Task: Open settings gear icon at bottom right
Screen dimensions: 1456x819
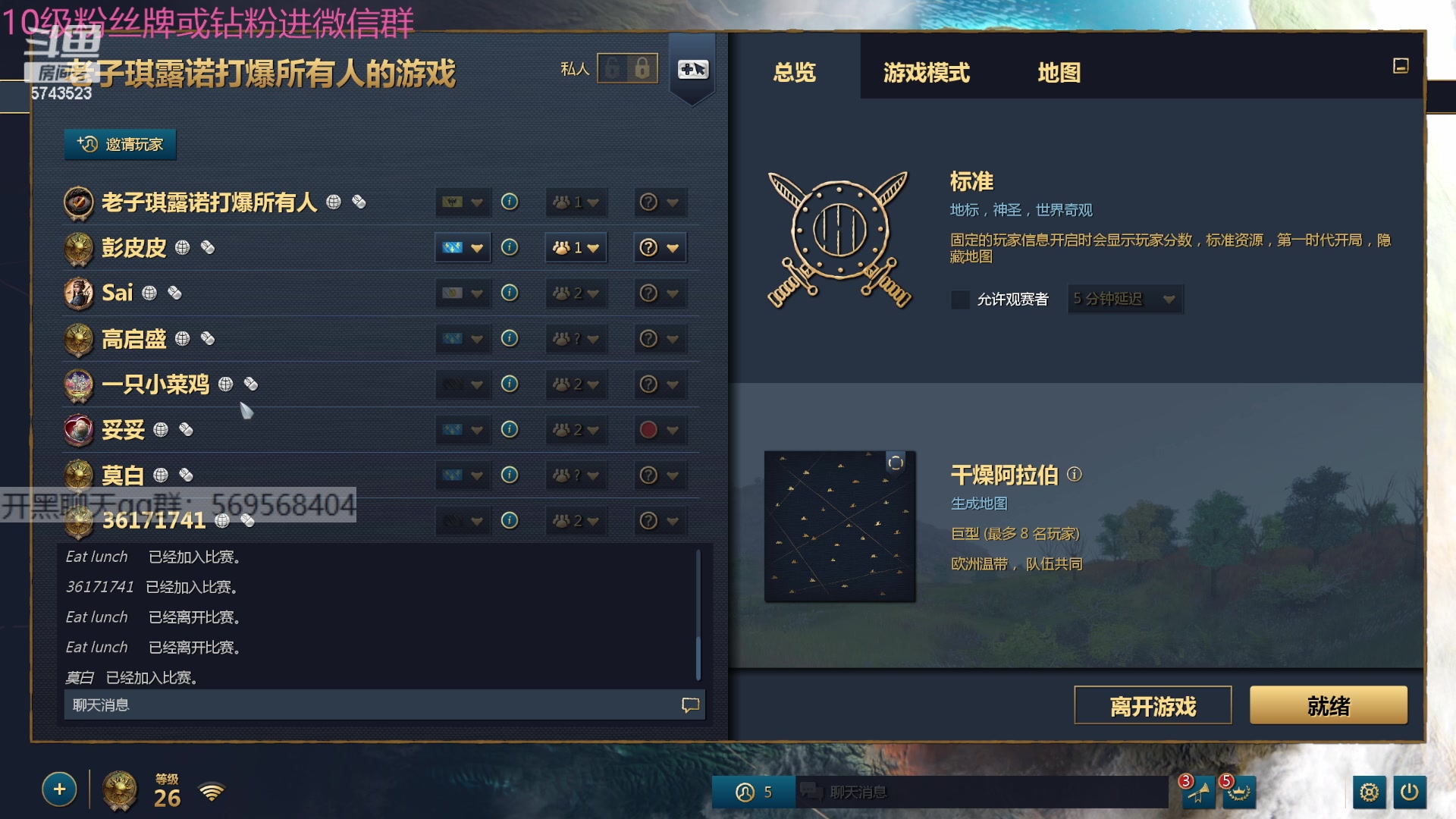Action: 1369,792
